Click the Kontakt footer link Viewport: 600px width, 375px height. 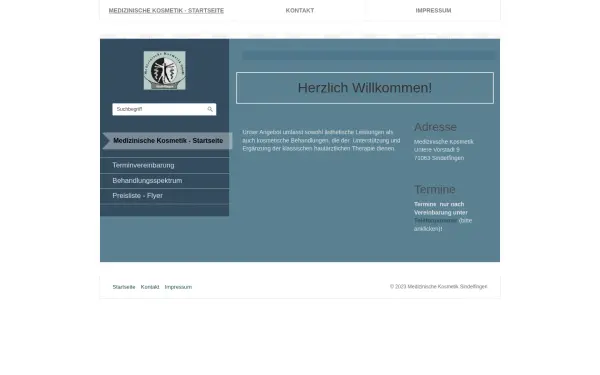150,287
